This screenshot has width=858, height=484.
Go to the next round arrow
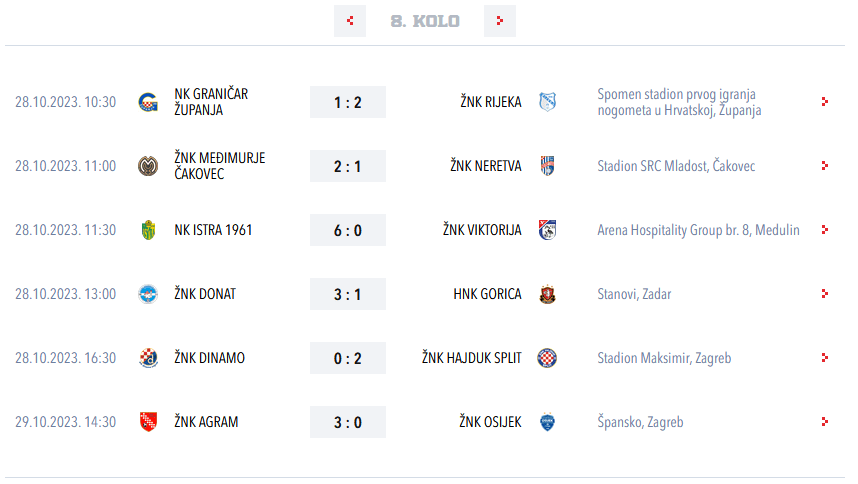(499, 21)
